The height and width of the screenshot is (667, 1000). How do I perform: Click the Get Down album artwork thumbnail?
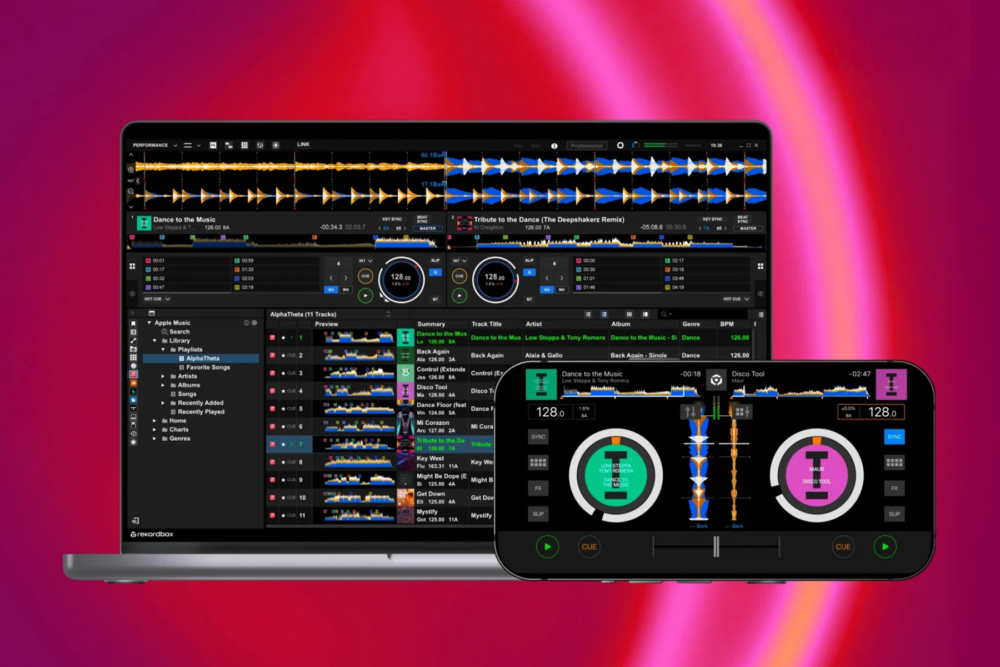coord(405,497)
